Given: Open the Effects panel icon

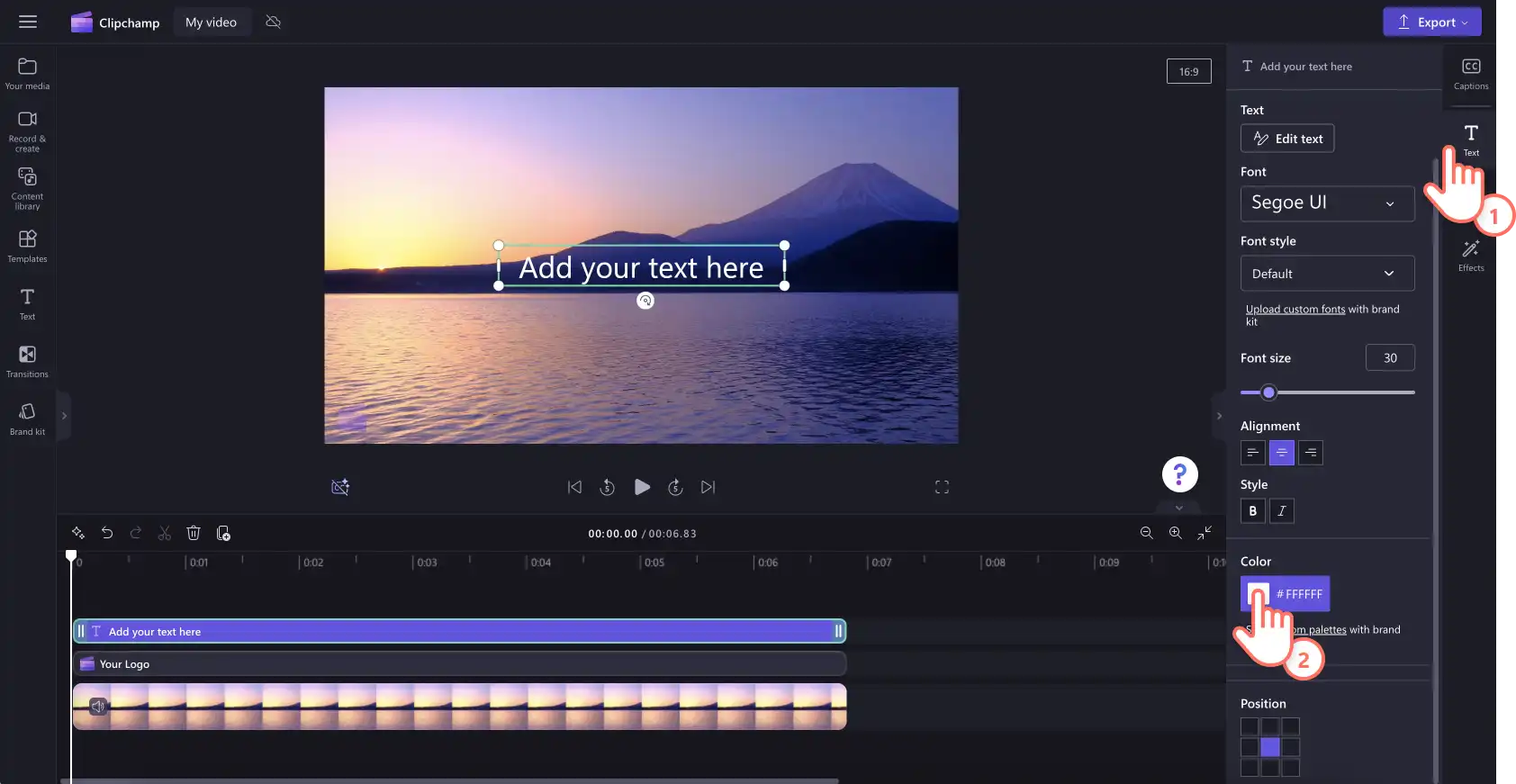Looking at the screenshot, I should (1471, 256).
